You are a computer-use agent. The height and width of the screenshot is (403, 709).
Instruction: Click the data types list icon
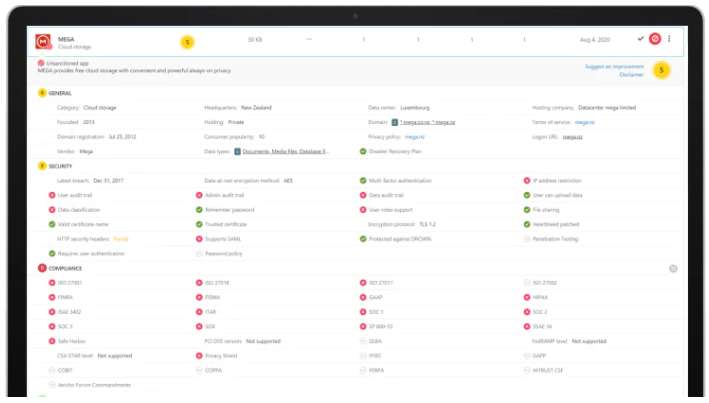pyautogui.click(x=237, y=152)
